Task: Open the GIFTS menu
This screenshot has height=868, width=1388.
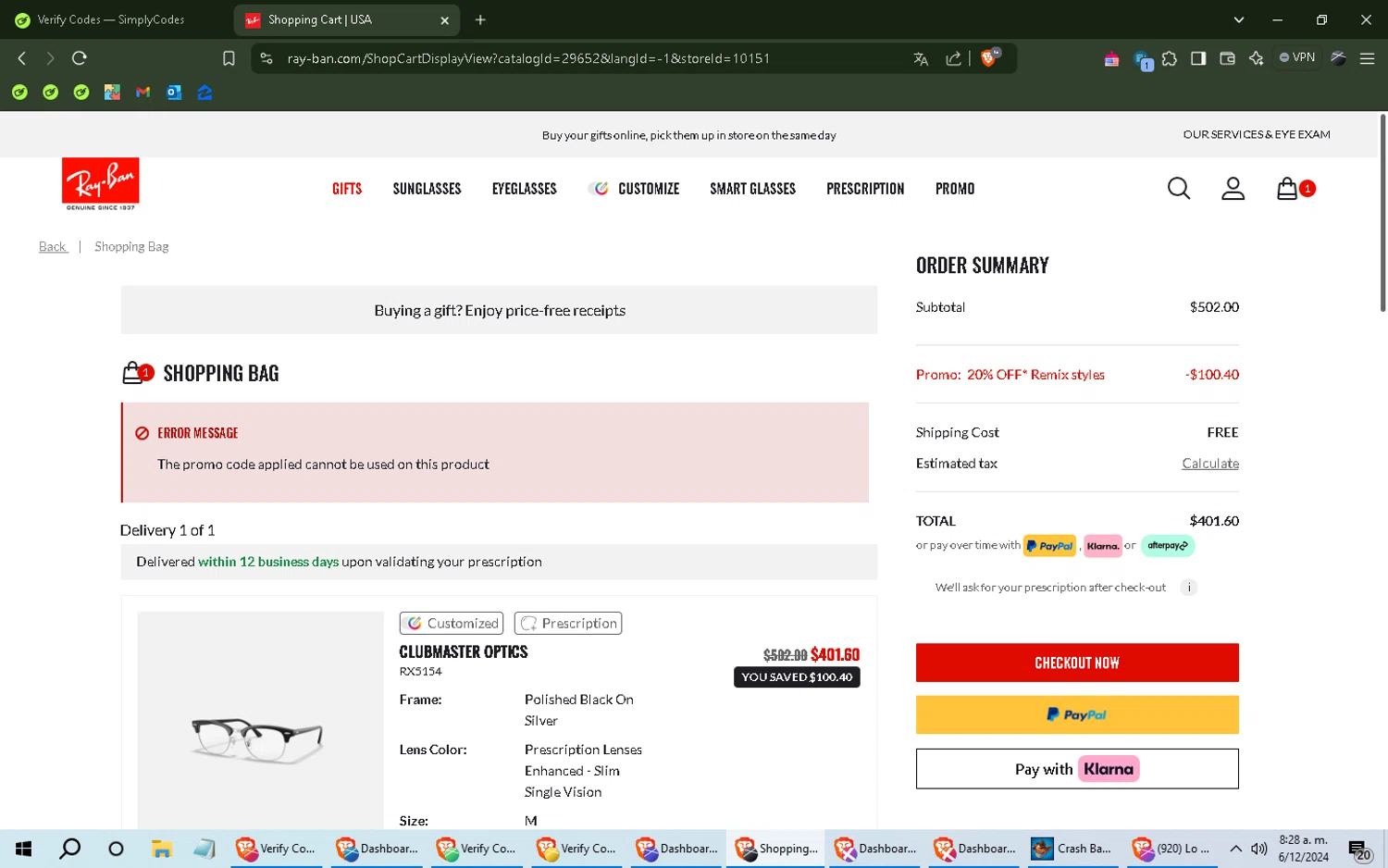Action: point(347,189)
